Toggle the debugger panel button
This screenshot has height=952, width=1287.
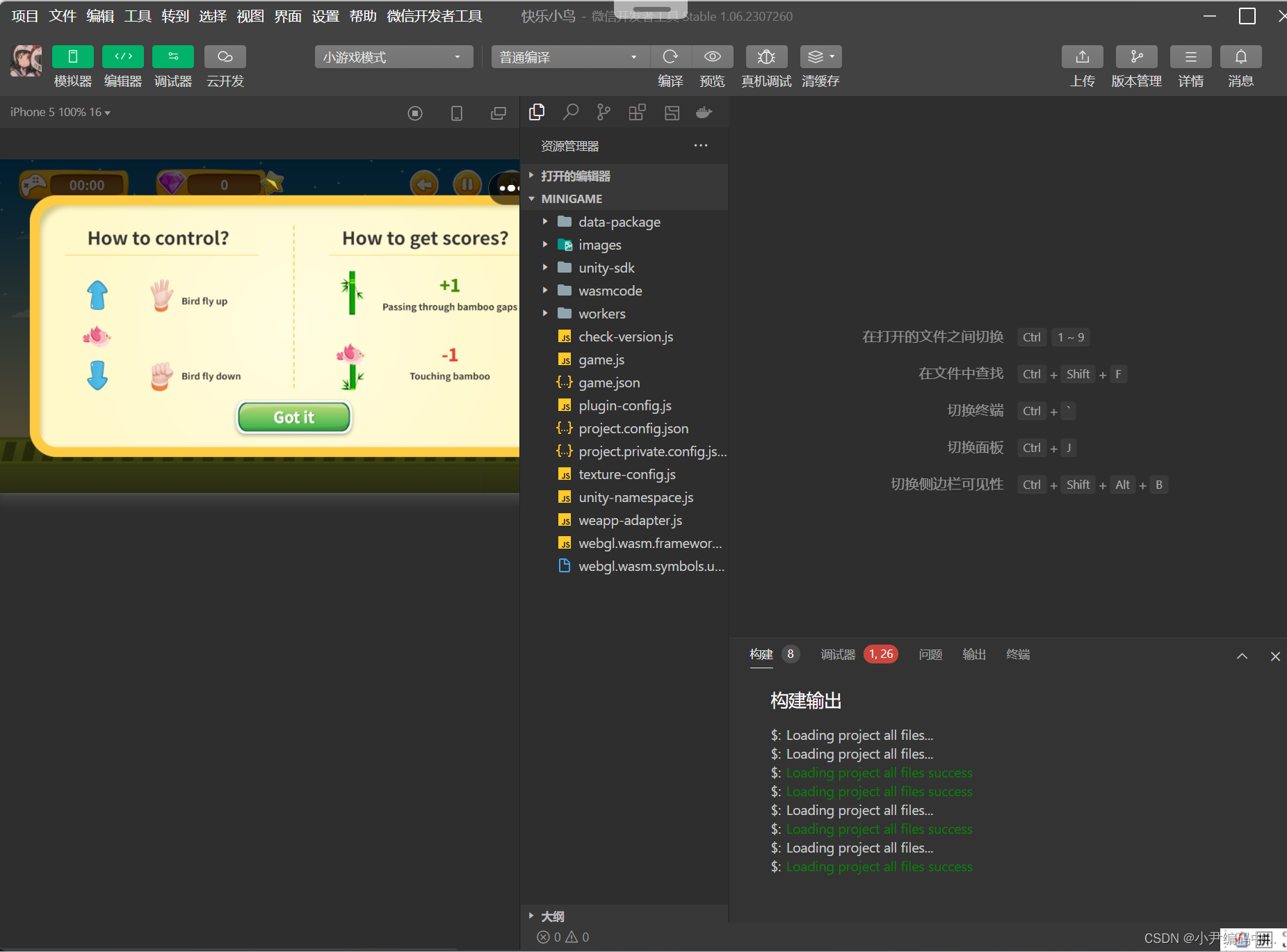point(173,56)
